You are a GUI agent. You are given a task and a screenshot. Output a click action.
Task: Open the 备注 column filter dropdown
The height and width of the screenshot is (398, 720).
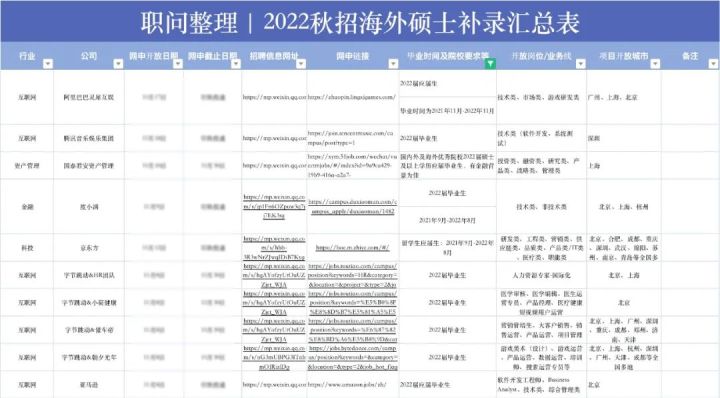coord(713,64)
